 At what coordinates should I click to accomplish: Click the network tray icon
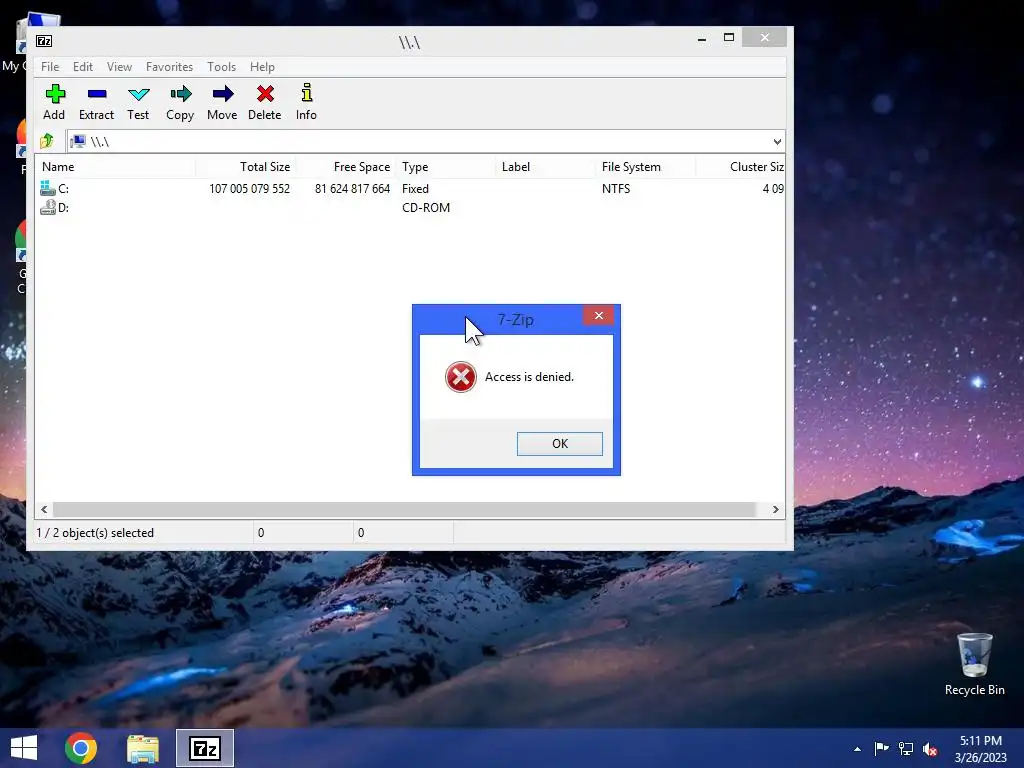[x=906, y=748]
